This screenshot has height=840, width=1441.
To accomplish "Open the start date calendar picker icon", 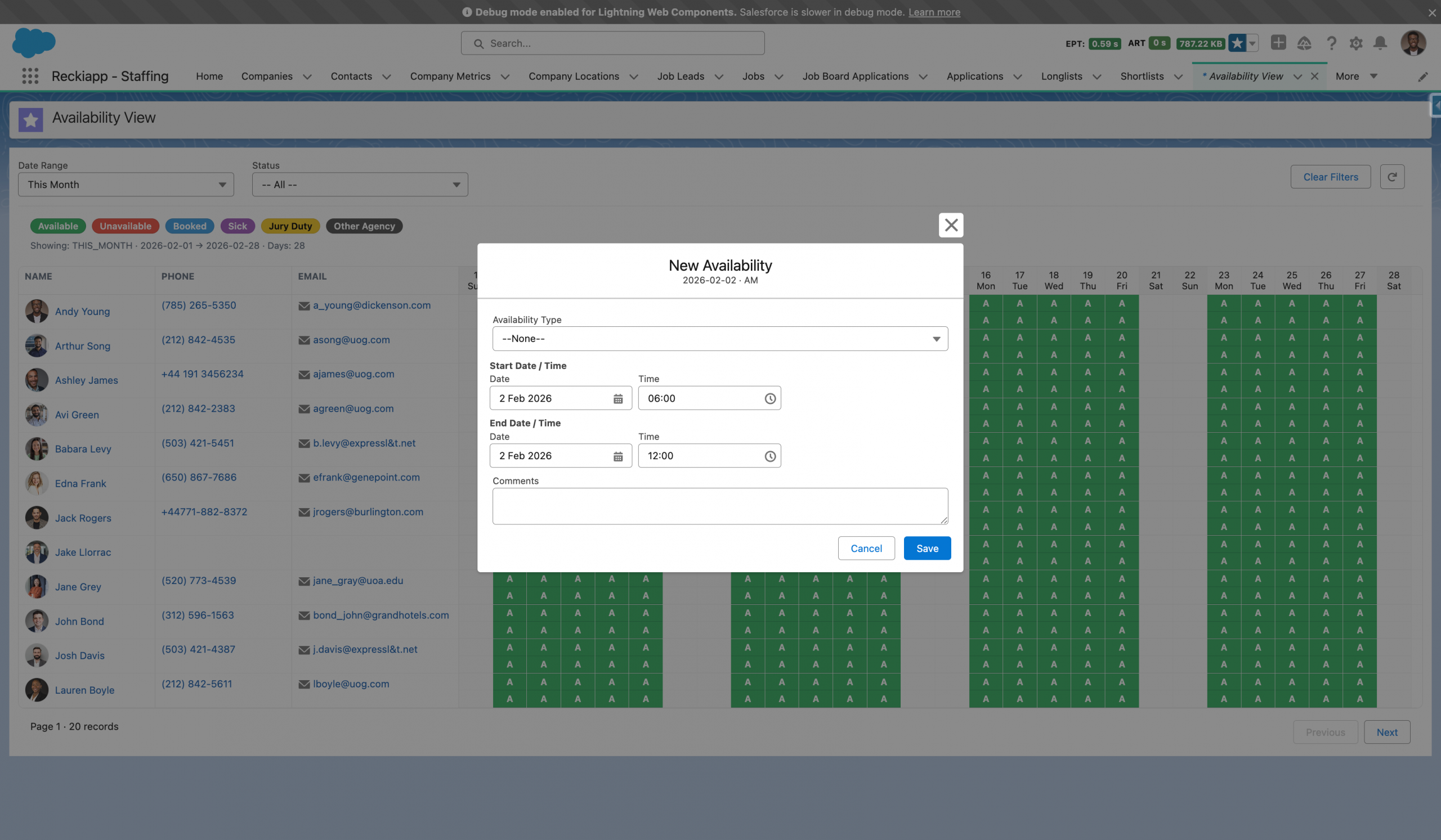I will (617, 398).
